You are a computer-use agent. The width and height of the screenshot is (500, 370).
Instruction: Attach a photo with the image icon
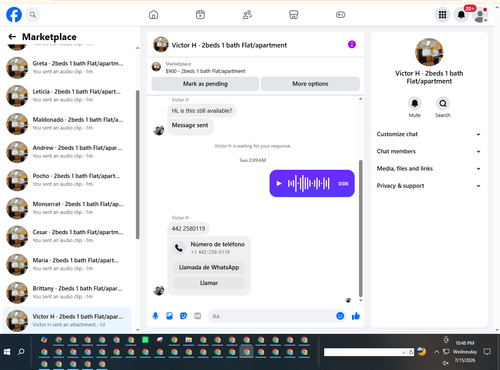coord(169,316)
